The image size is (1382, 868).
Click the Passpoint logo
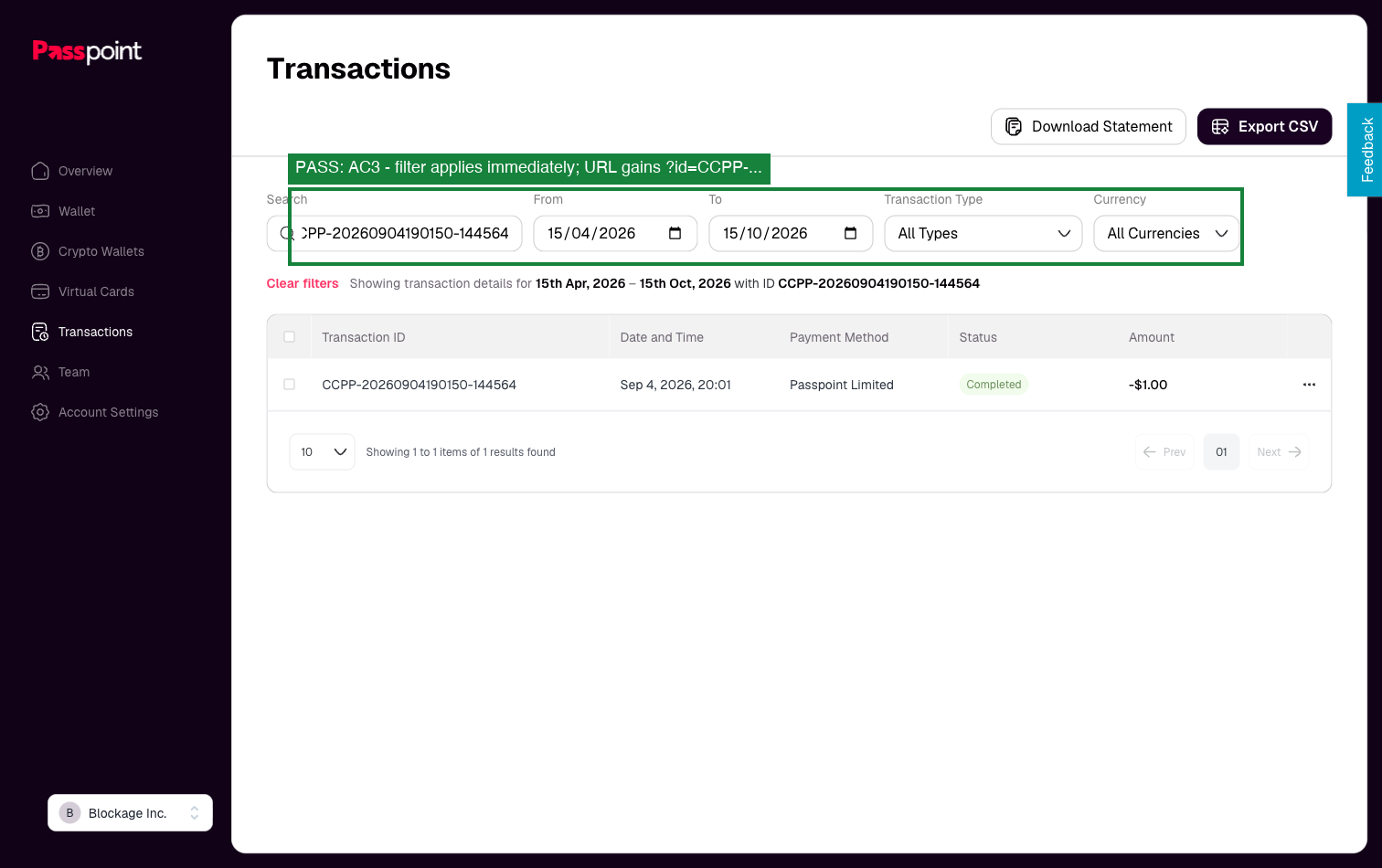(x=87, y=51)
